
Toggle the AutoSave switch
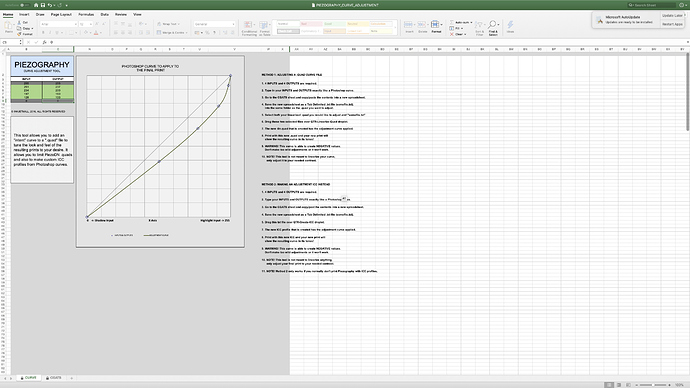click(25, 5)
